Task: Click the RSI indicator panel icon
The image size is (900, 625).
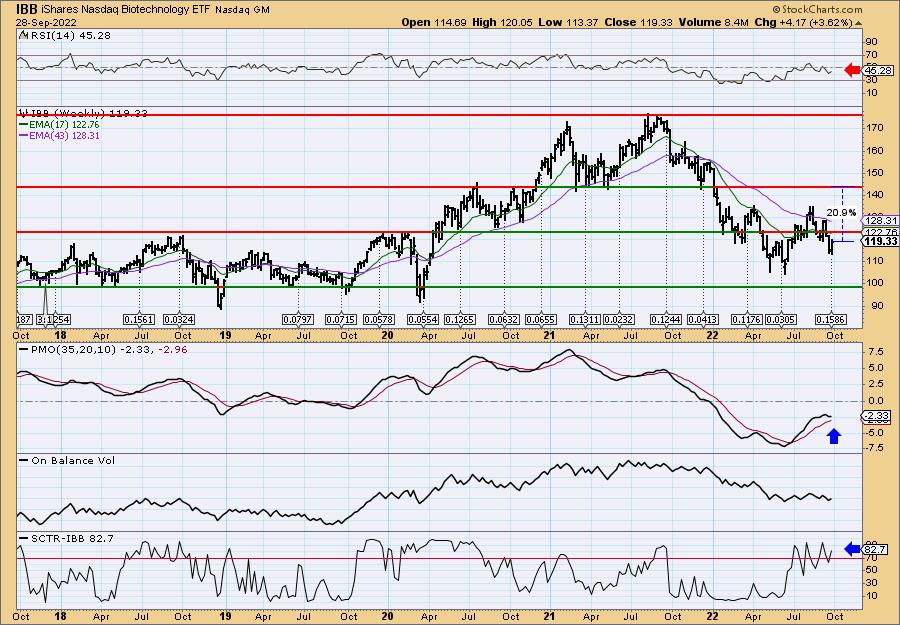Action: click(23, 35)
